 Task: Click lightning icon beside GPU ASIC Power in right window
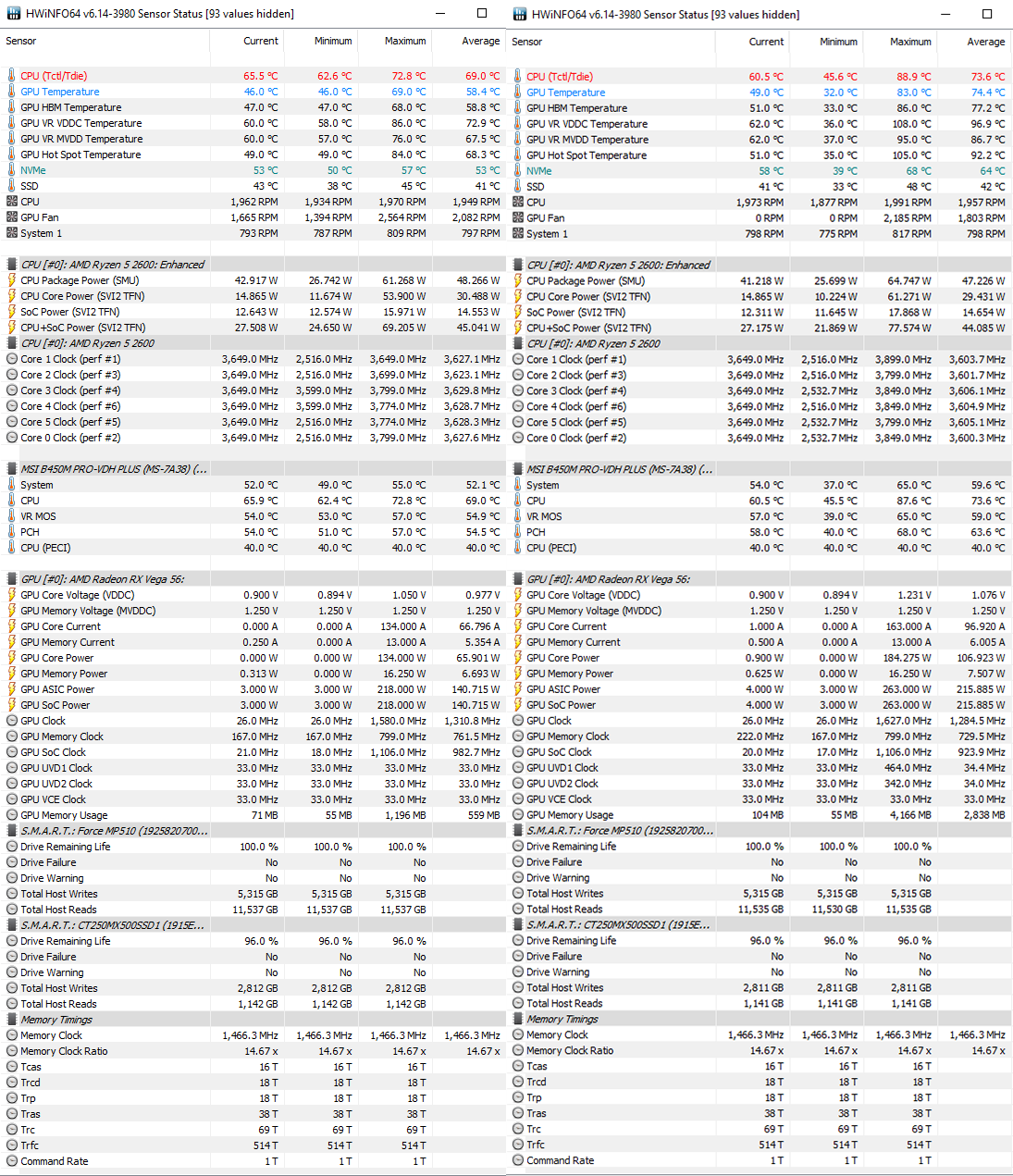(518, 689)
